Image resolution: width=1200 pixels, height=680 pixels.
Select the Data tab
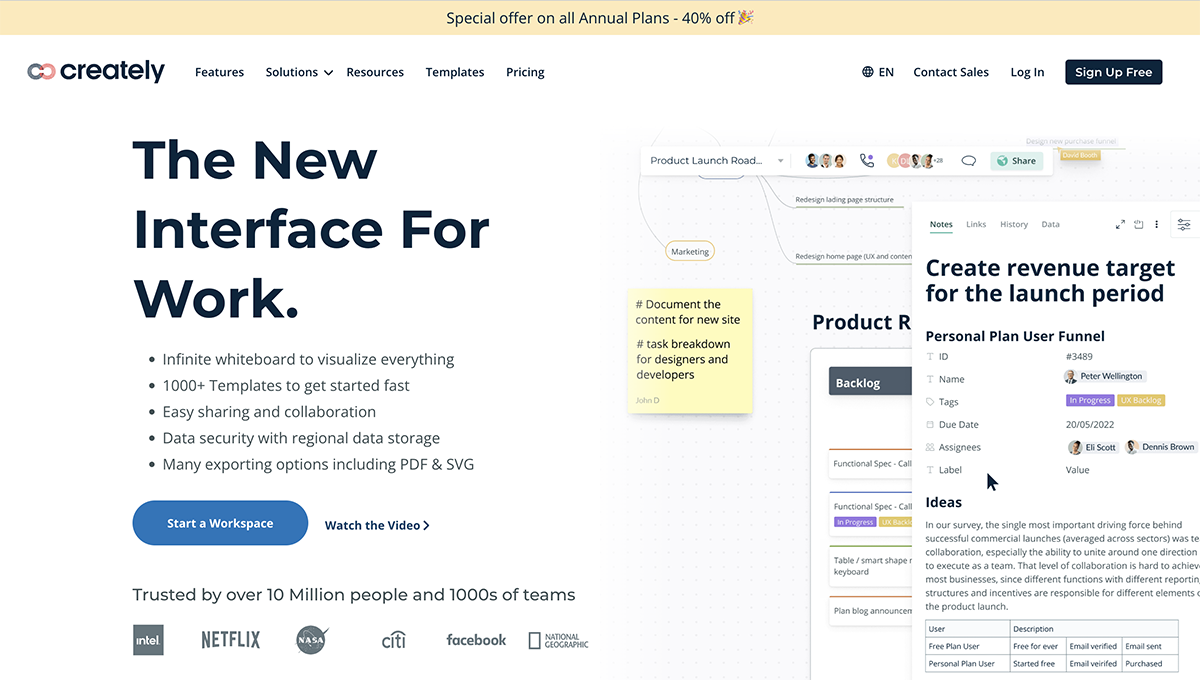[x=1050, y=224]
